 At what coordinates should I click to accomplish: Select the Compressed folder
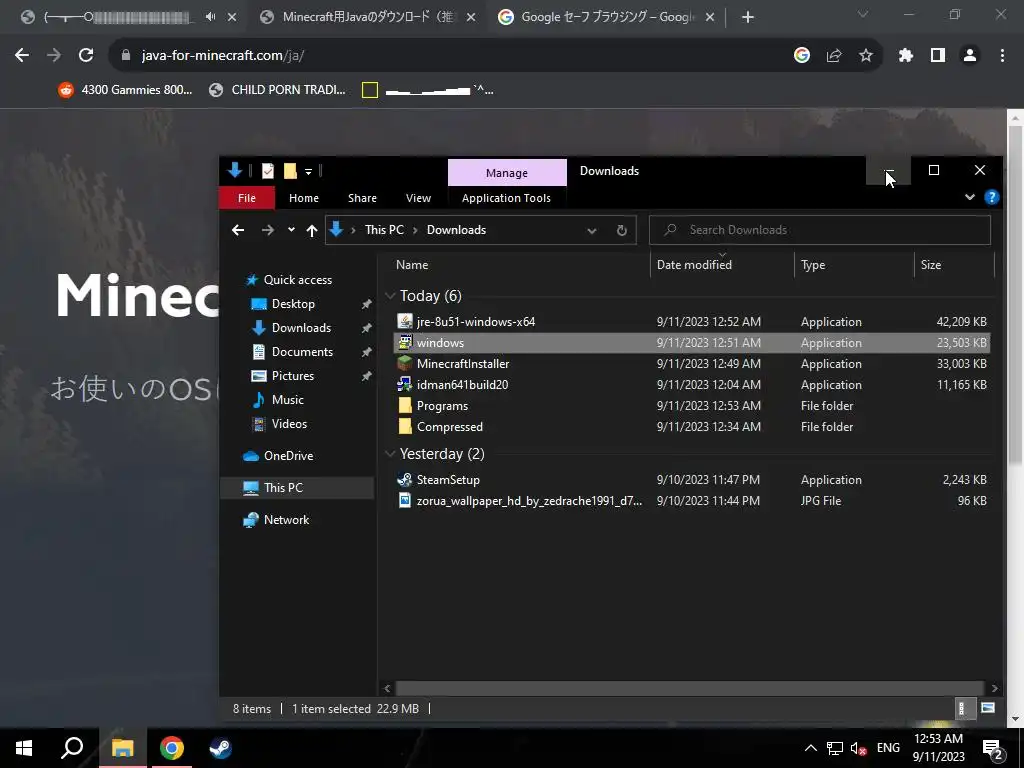pos(692,426)
